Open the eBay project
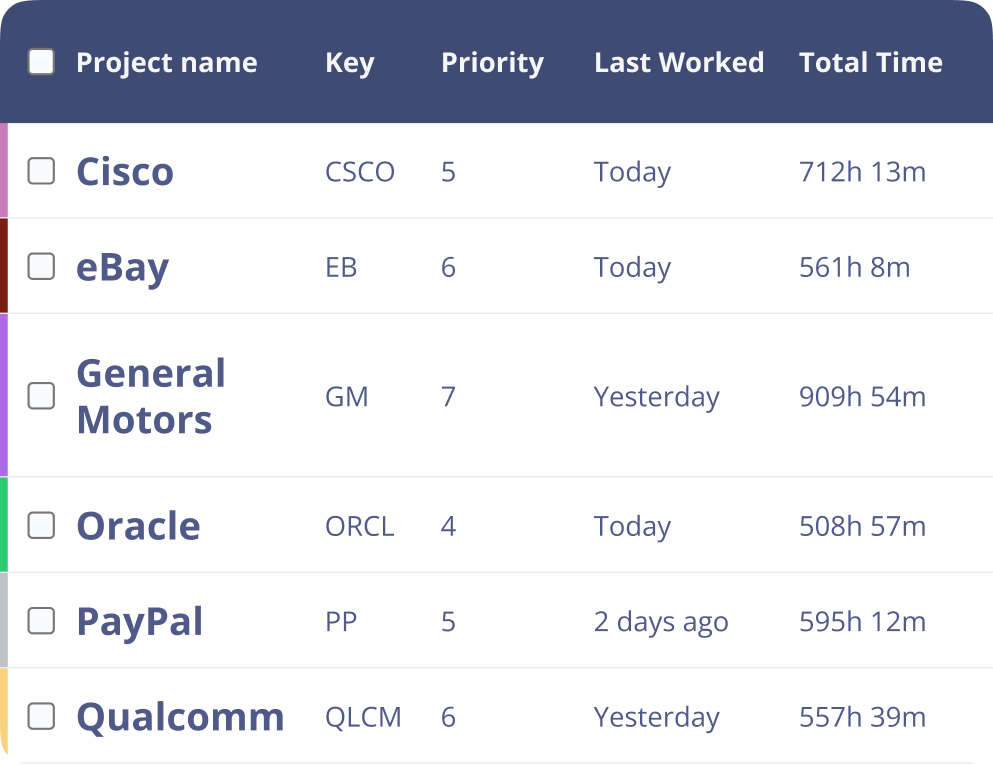The image size is (993, 765). [122, 267]
